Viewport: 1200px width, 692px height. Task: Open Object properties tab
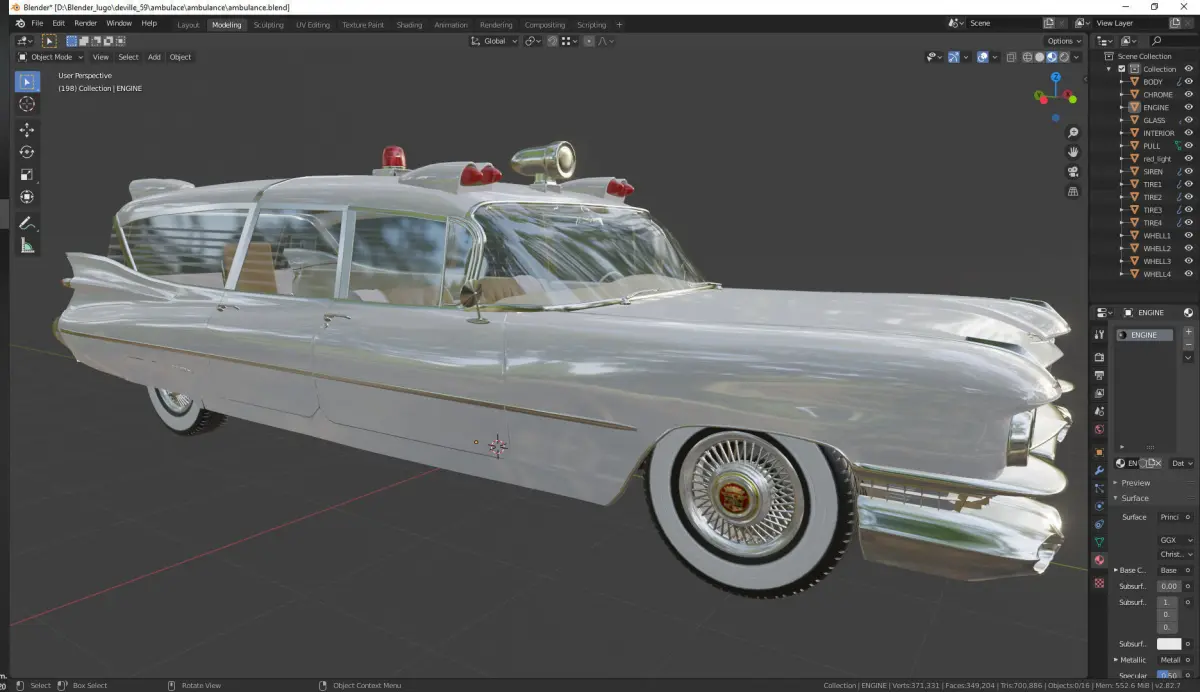pyautogui.click(x=1099, y=452)
